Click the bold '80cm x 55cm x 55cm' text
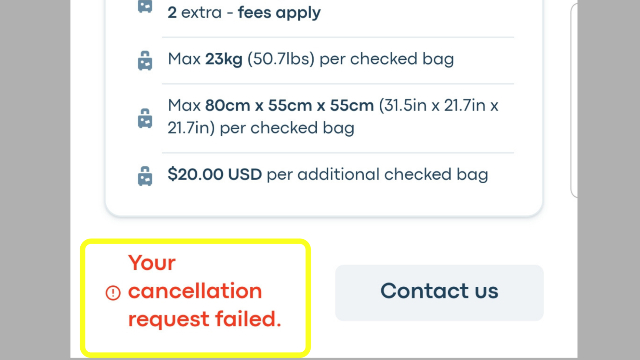 (x=289, y=105)
